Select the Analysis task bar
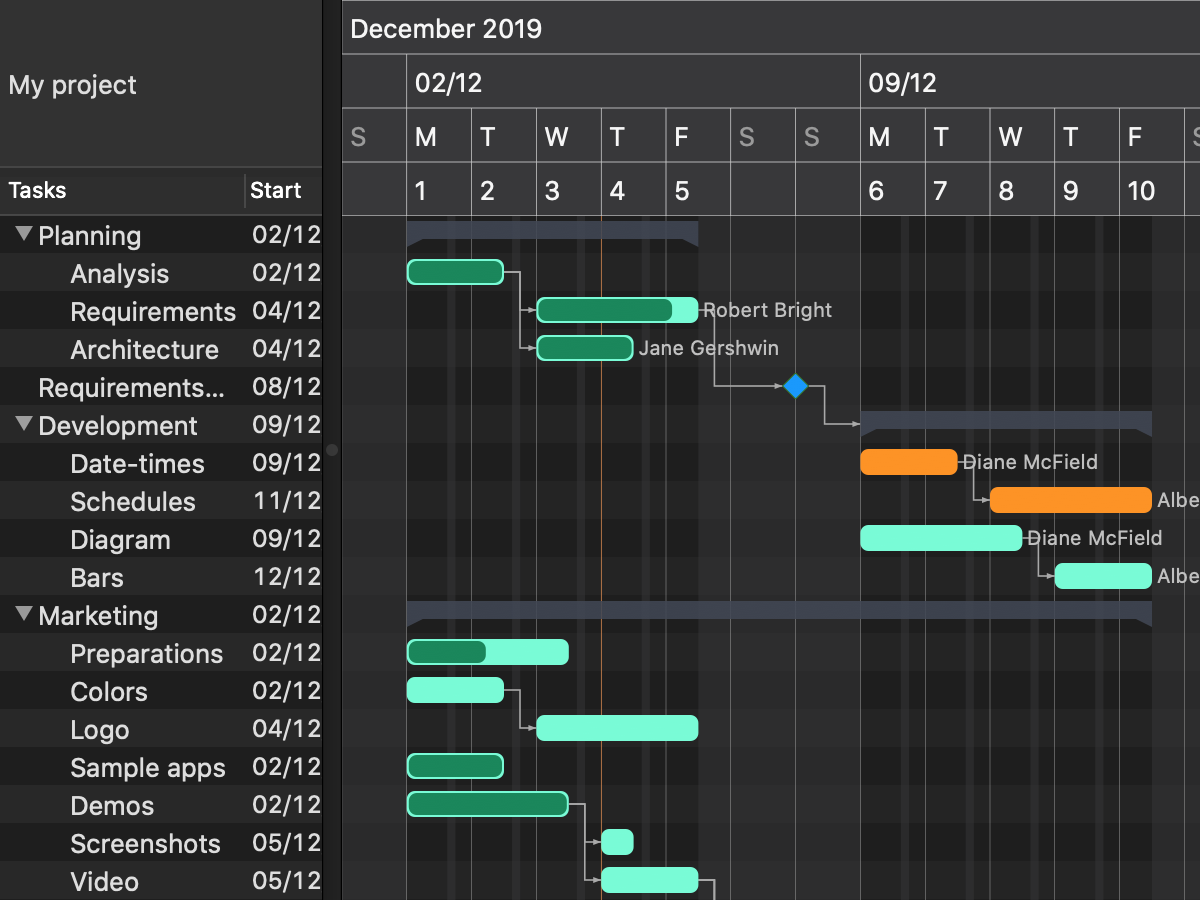This screenshot has height=900, width=1200. (x=455, y=272)
